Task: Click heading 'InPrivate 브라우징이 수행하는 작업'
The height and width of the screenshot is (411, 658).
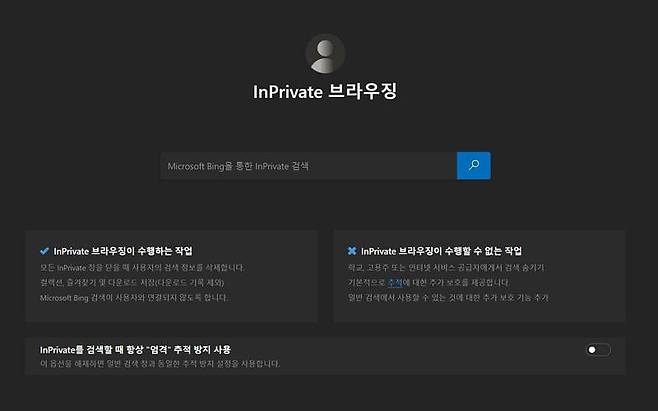Action: point(123,251)
